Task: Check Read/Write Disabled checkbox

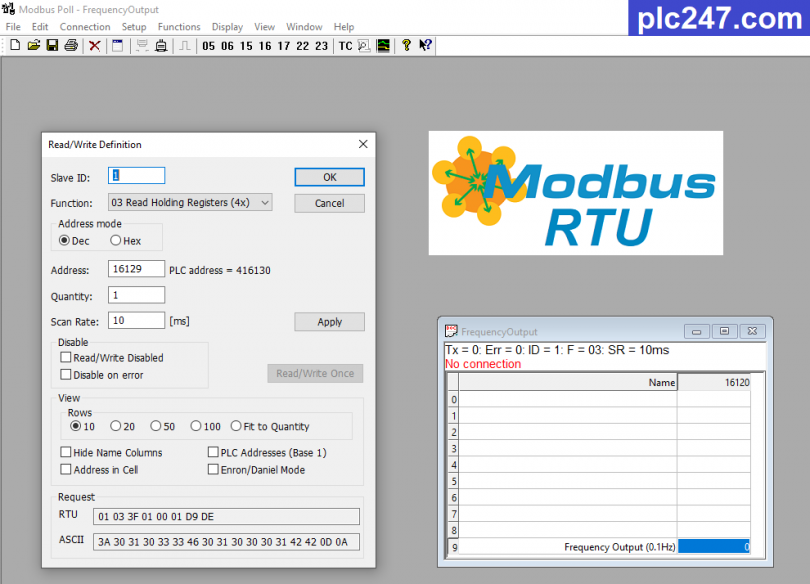Action: [x=66, y=357]
